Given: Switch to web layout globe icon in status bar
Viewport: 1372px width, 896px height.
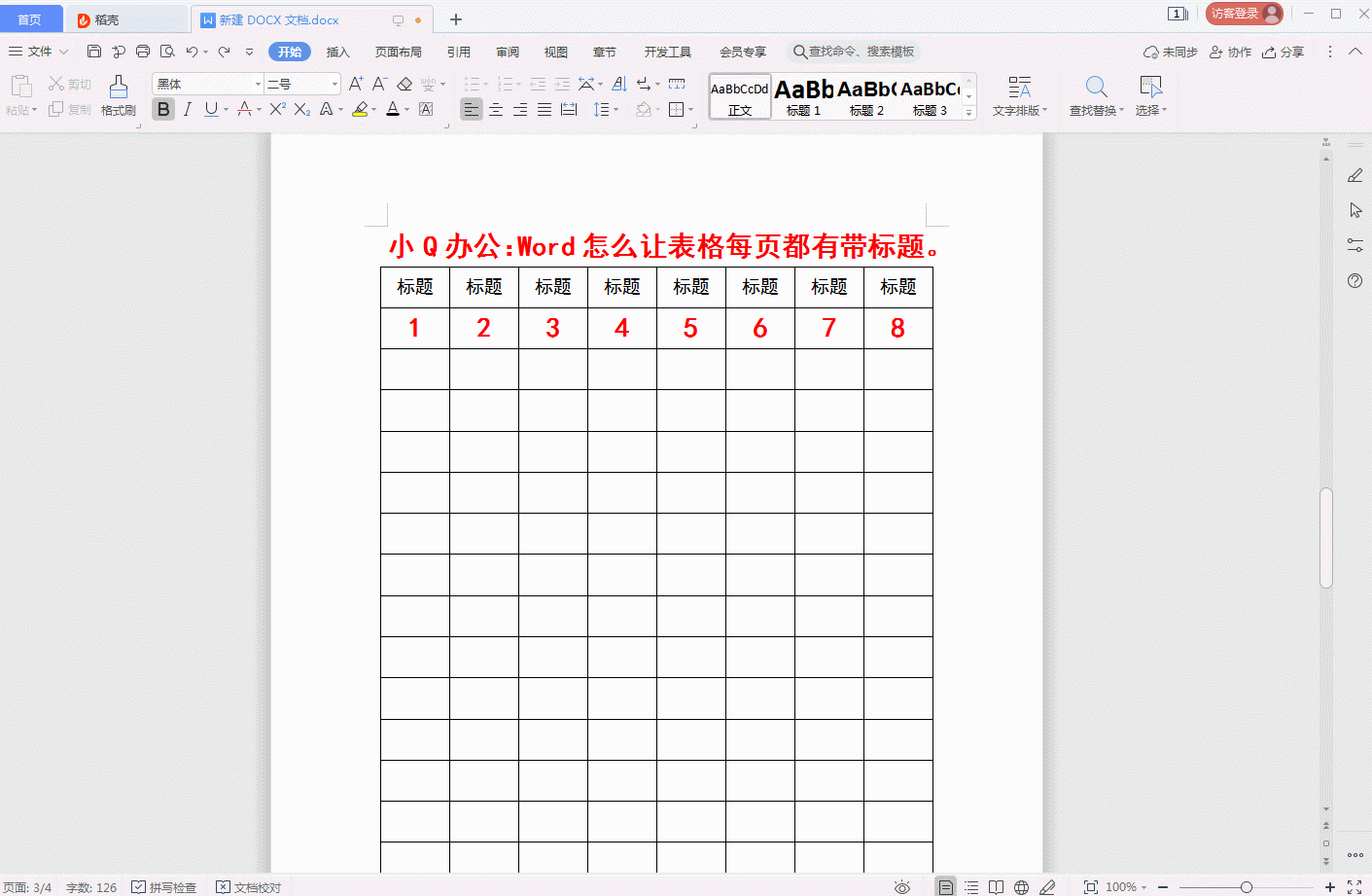Looking at the screenshot, I should (x=1021, y=887).
